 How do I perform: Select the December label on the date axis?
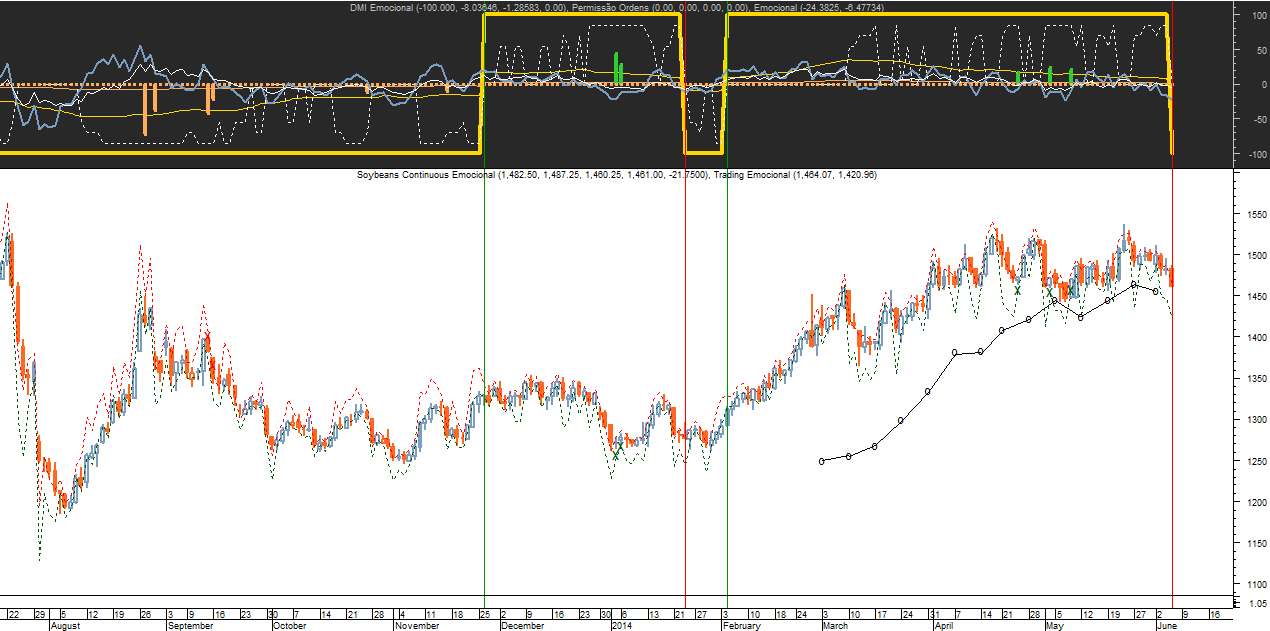point(522,625)
